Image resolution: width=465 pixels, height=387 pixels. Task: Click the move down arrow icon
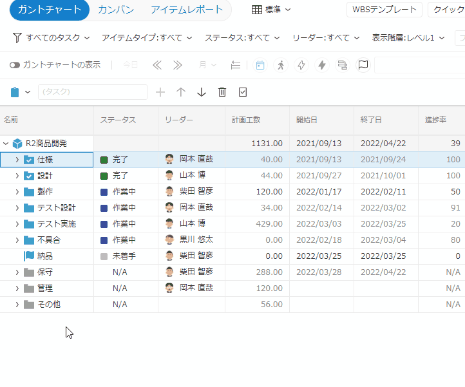201,92
